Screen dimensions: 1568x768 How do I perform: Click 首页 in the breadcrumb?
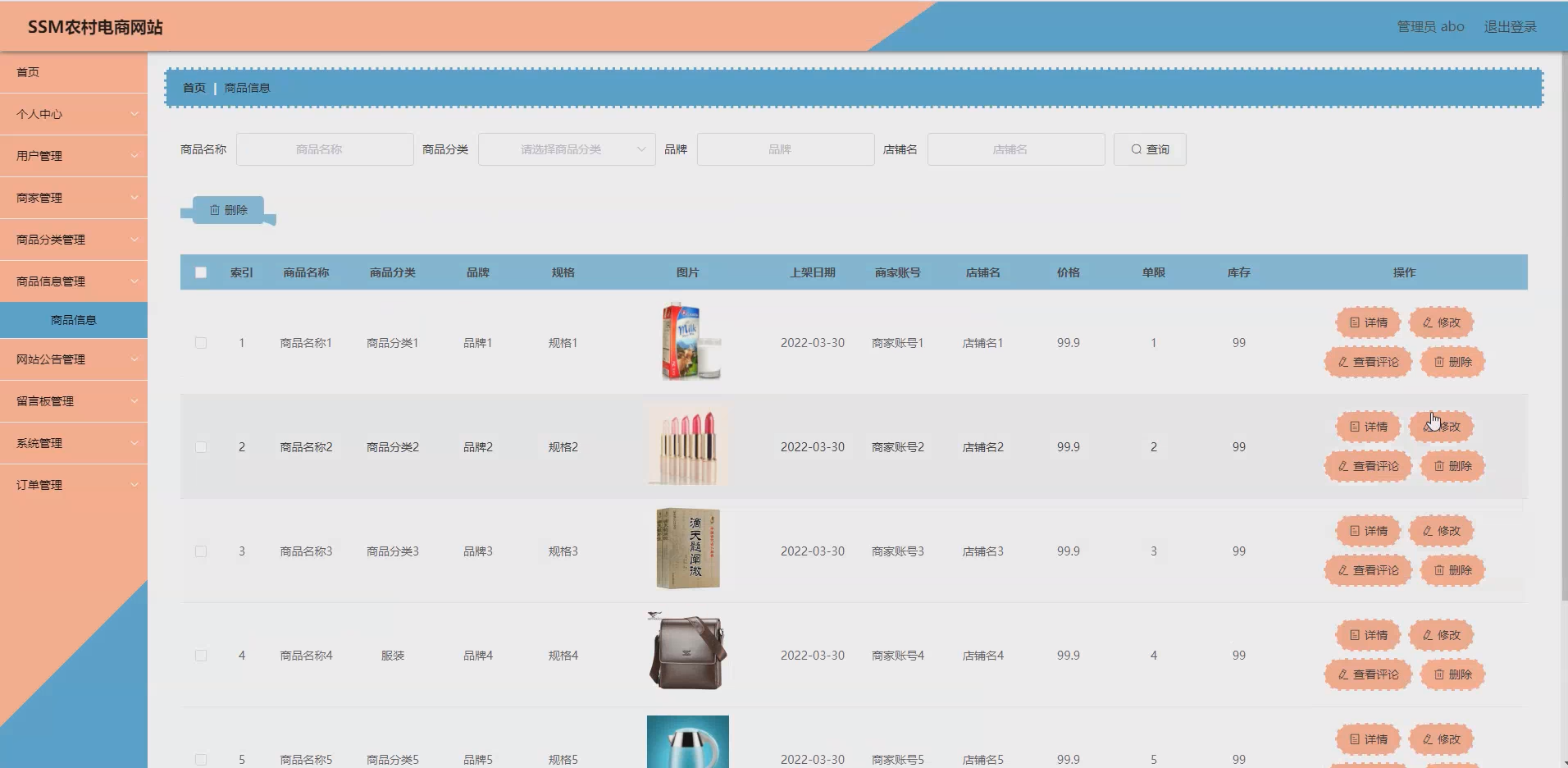point(194,88)
